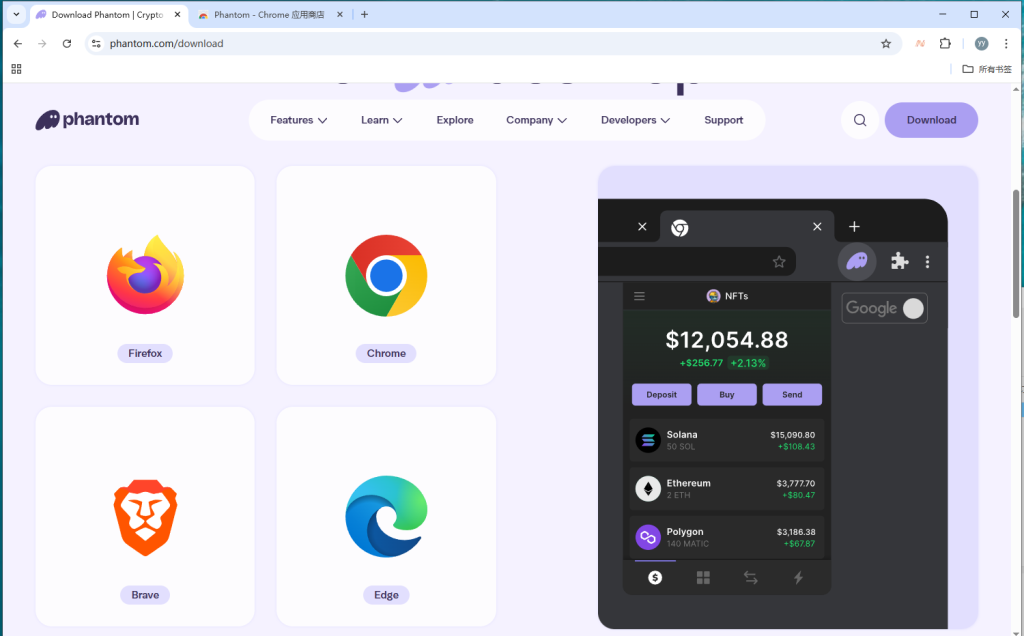Viewport: 1024px width, 636px height.
Task: Open the Explore page
Action: pos(455,120)
